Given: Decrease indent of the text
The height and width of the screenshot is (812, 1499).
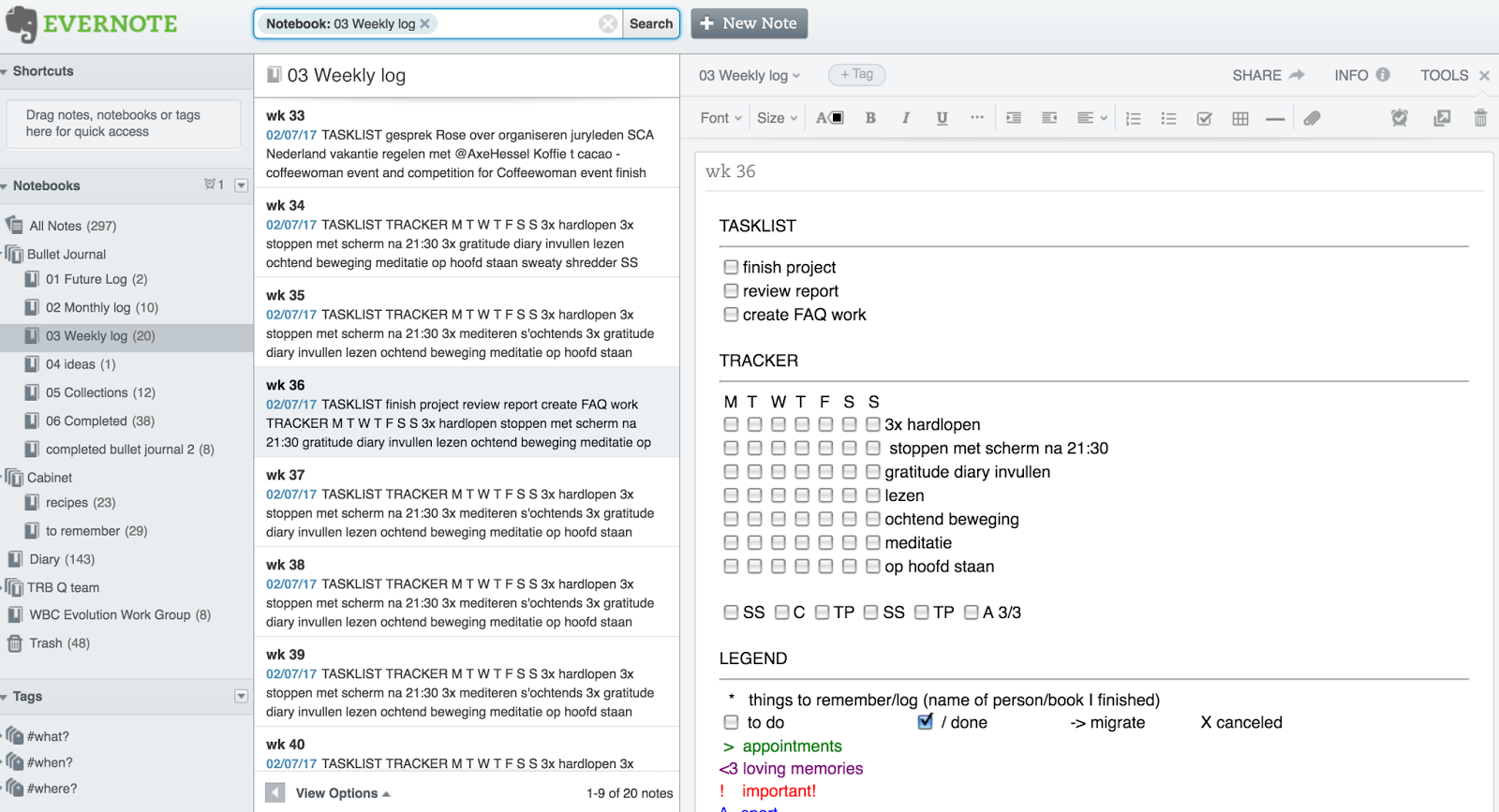Looking at the screenshot, I should [x=1049, y=118].
